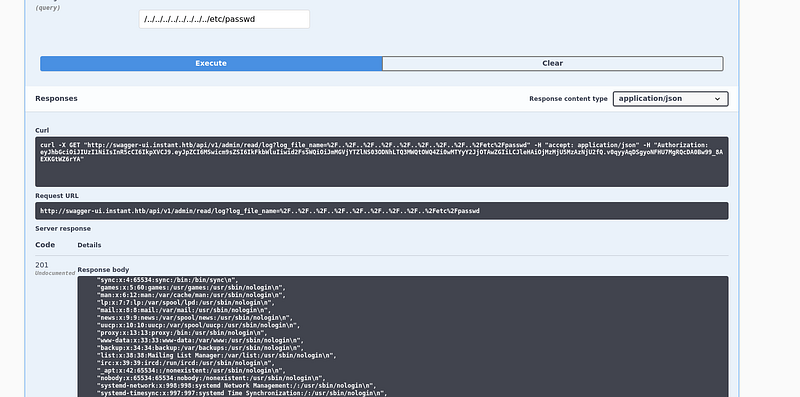Click the www-data:x:33:33 line in response
The image size is (800, 397).
(x=200, y=340)
